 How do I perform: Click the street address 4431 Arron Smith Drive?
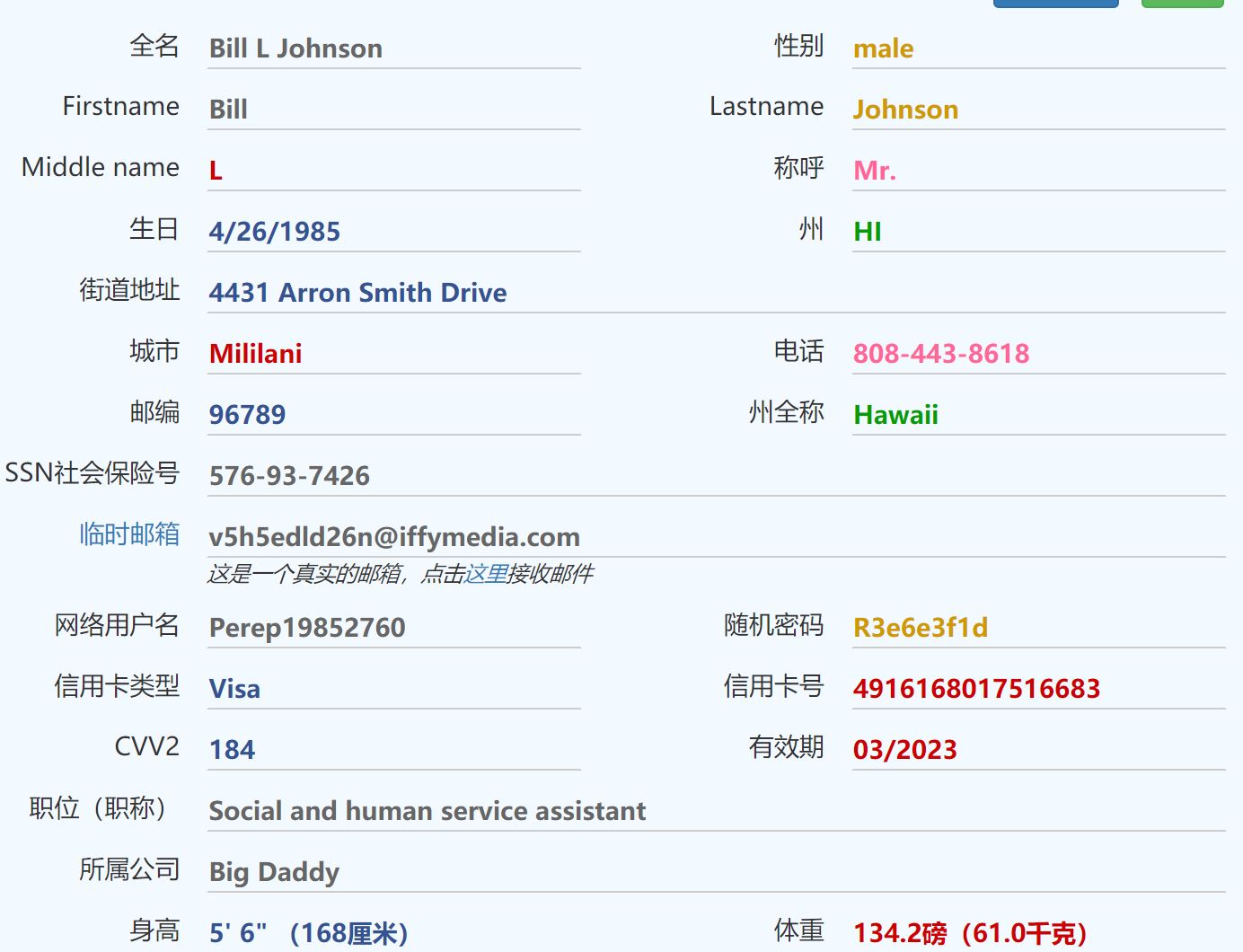tap(357, 293)
